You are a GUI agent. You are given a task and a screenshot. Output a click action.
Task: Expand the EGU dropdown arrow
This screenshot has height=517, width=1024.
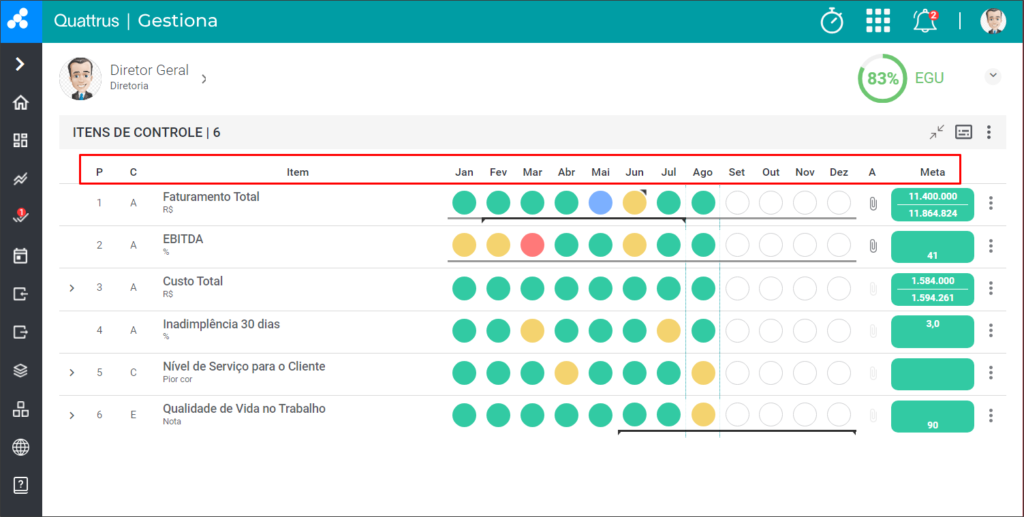pyautogui.click(x=993, y=76)
